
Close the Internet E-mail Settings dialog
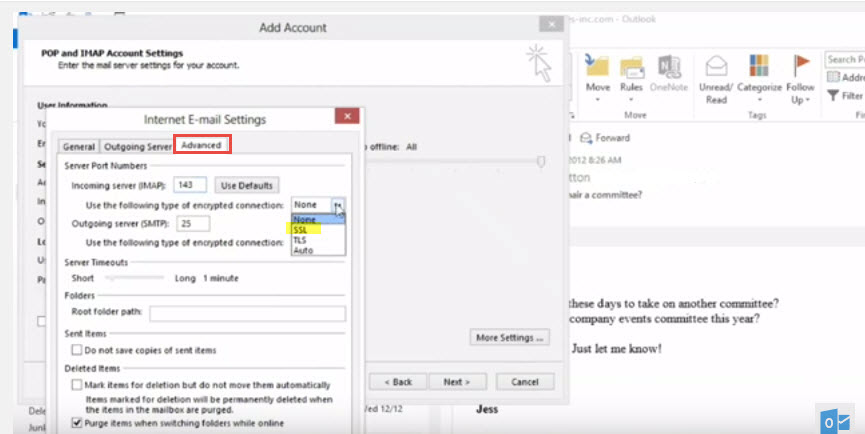(x=347, y=116)
